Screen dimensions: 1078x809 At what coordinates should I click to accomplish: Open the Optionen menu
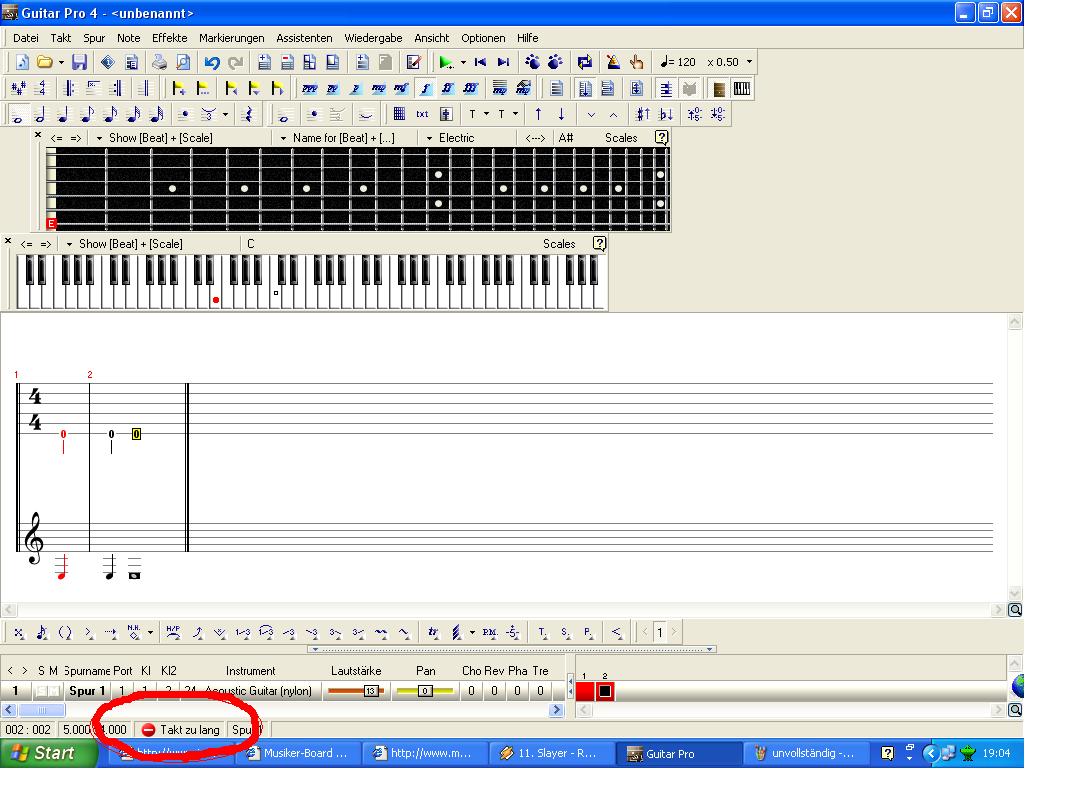click(483, 38)
